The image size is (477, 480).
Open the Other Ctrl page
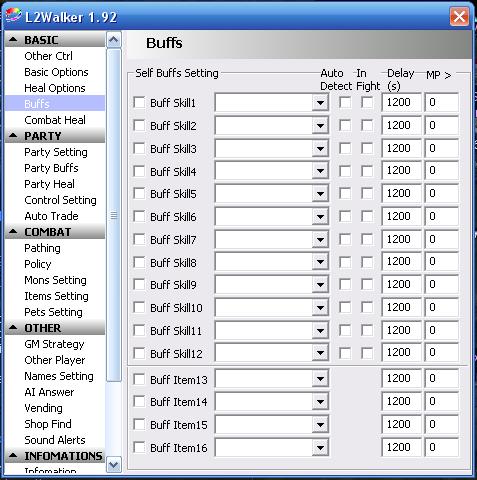(x=48, y=56)
